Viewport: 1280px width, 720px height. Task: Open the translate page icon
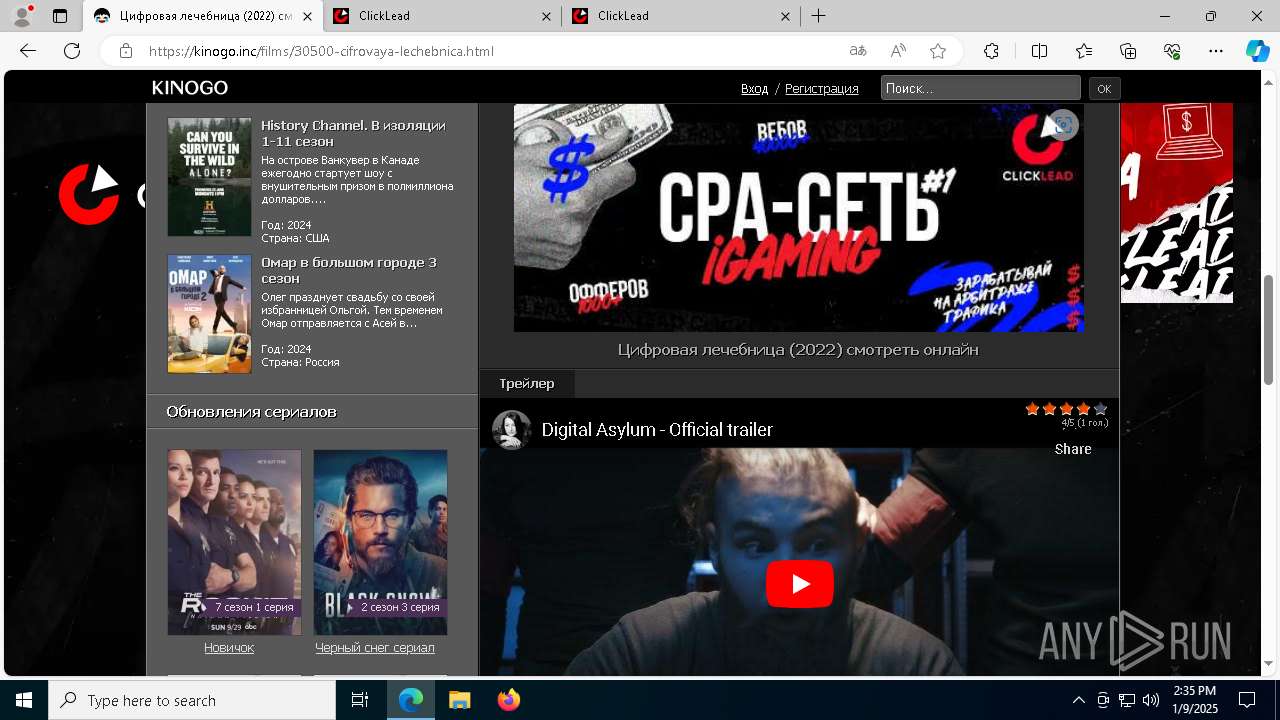(x=858, y=51)
